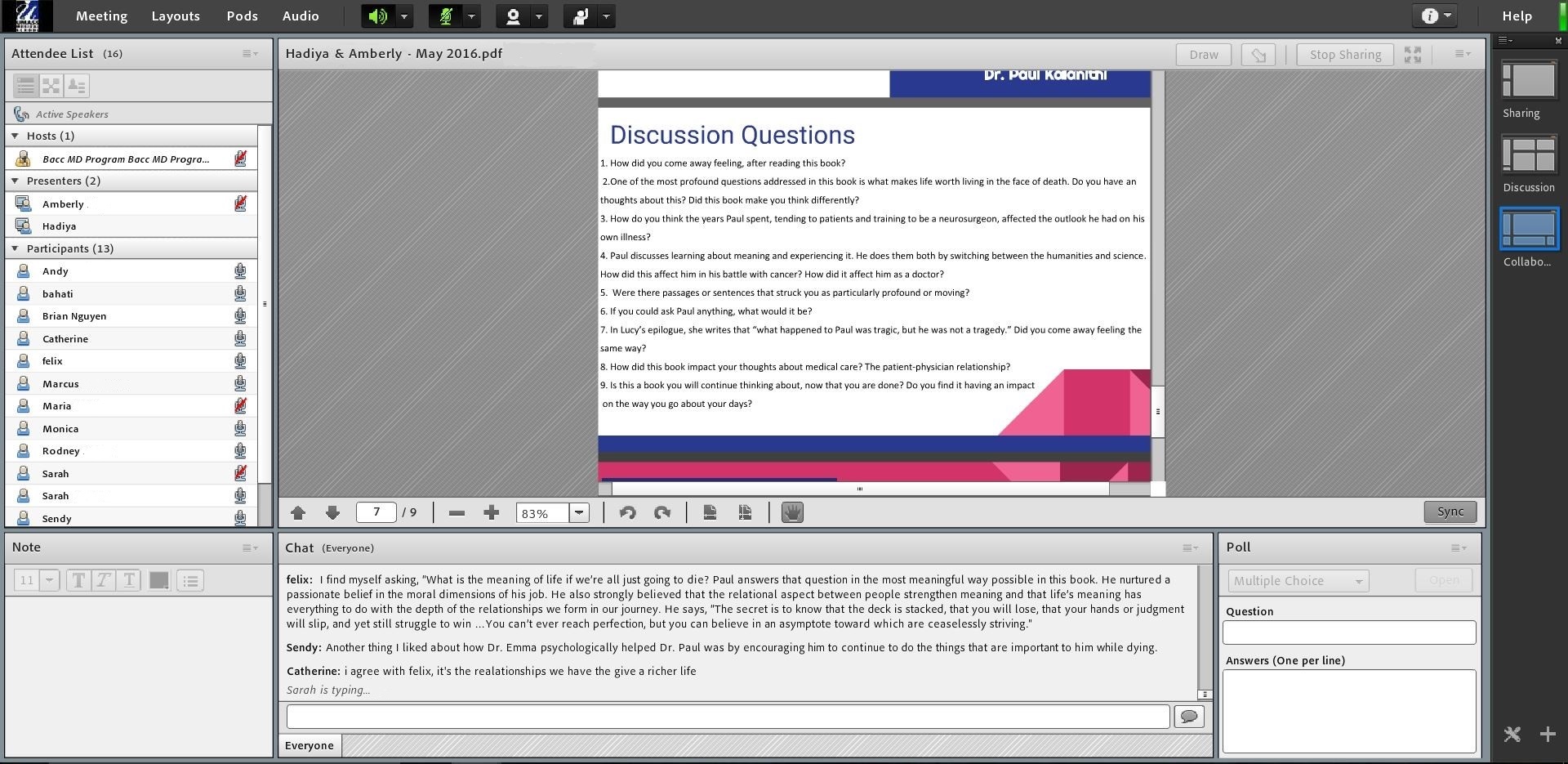Open the Layouts menu
Viewport: 1568px width, 764px height.
point(176,16)
